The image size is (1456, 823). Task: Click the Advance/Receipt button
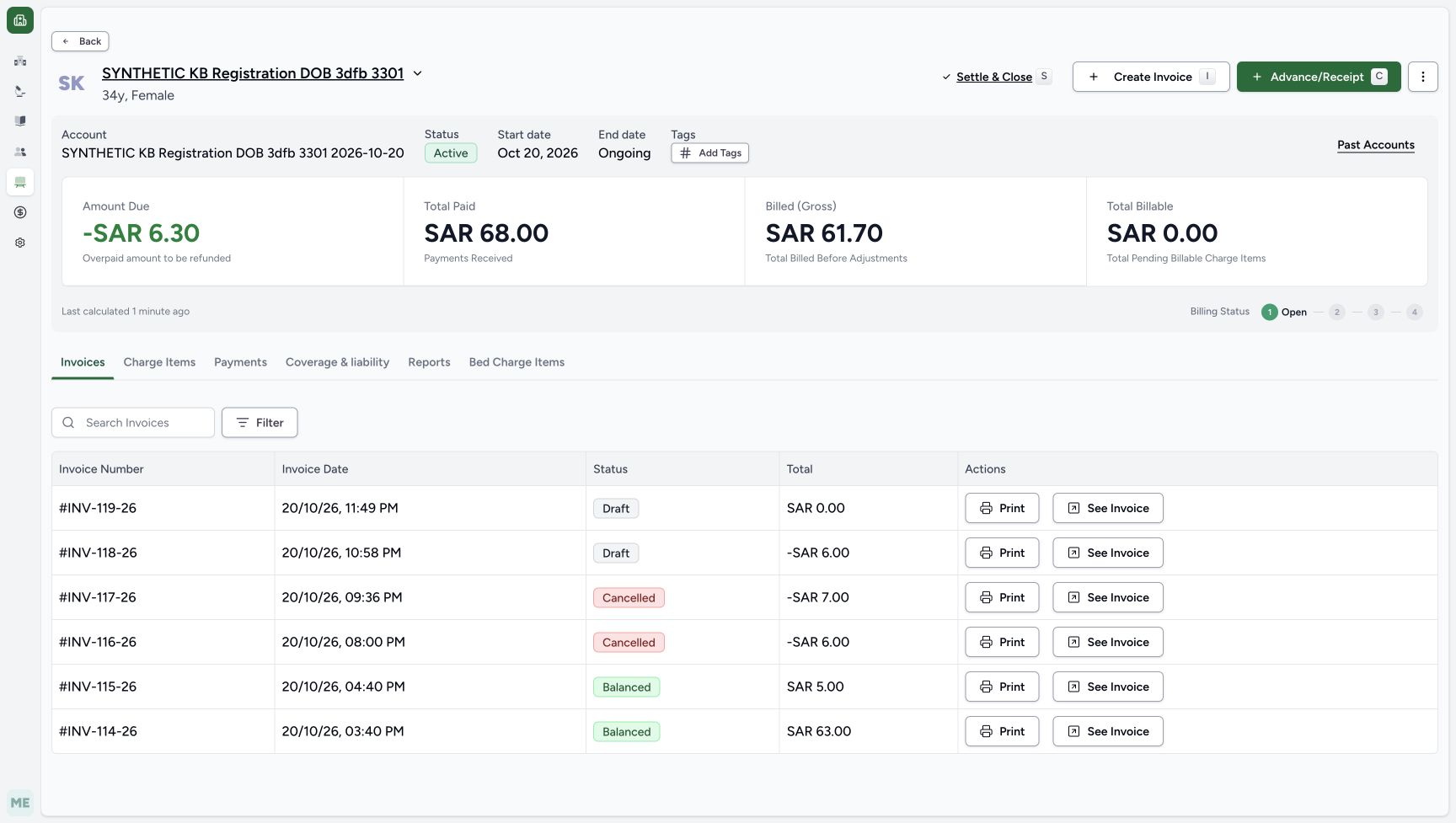[1319, 77]
